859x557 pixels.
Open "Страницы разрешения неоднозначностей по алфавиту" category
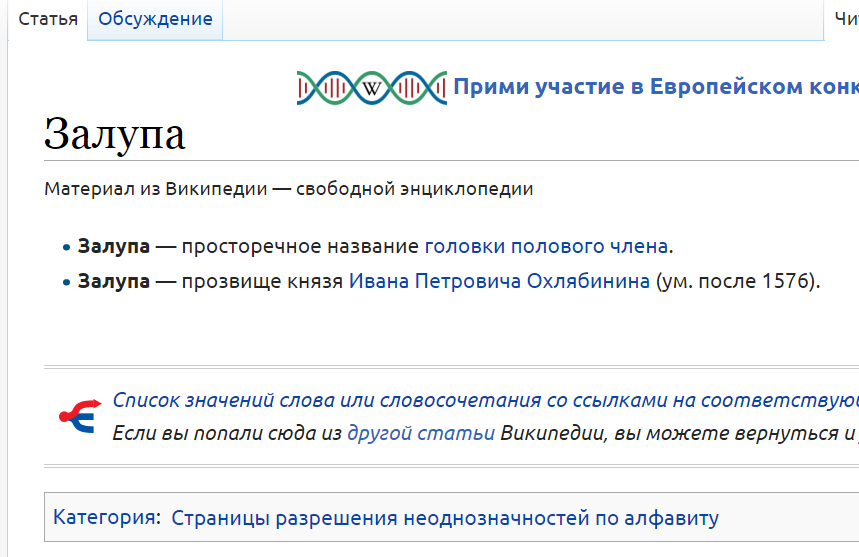[445, 518]
